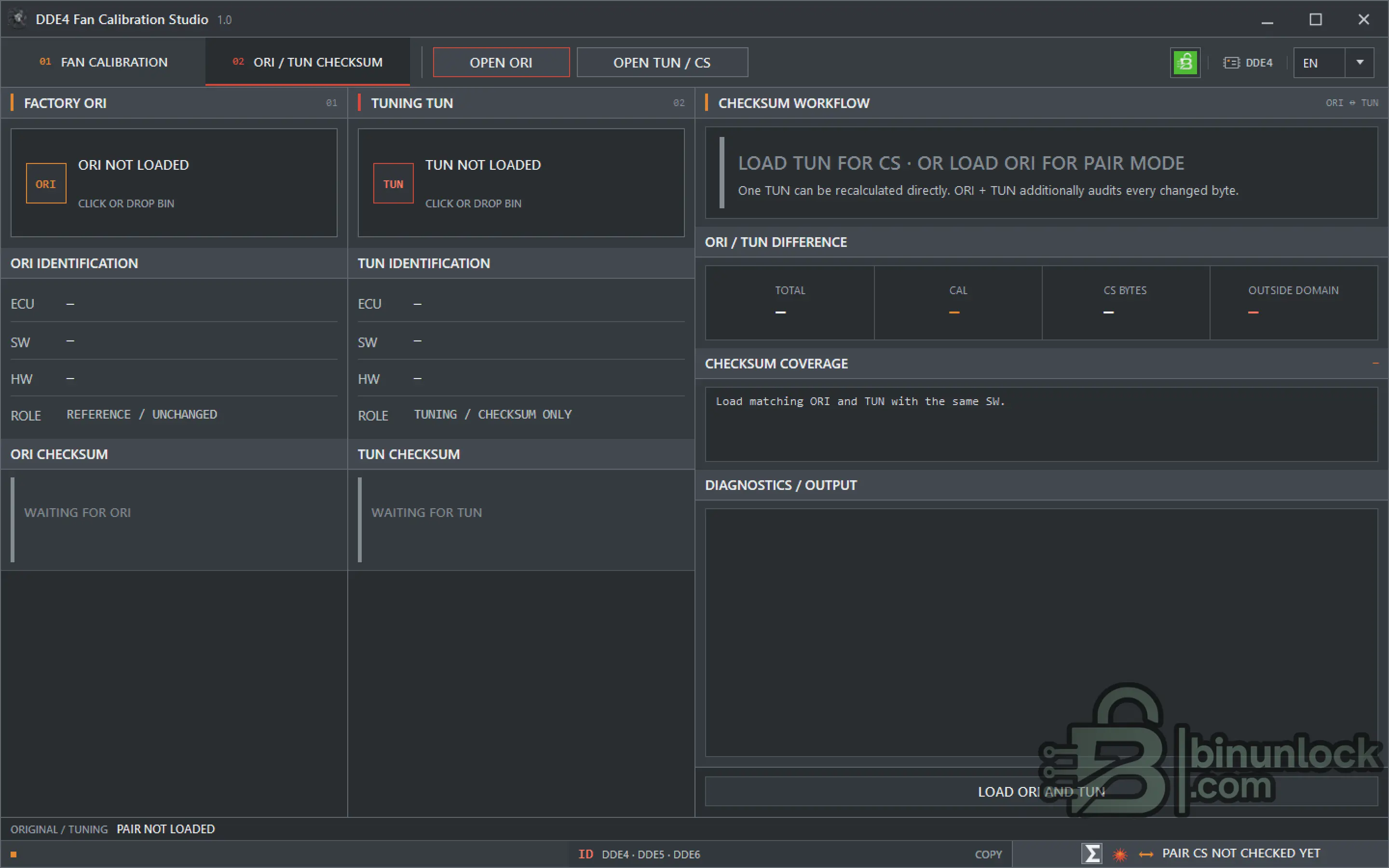The height and width of the screenshot is (868, 1389).
Task: Select the ORI / TUN Checksum tab
Action: [308, 62]
